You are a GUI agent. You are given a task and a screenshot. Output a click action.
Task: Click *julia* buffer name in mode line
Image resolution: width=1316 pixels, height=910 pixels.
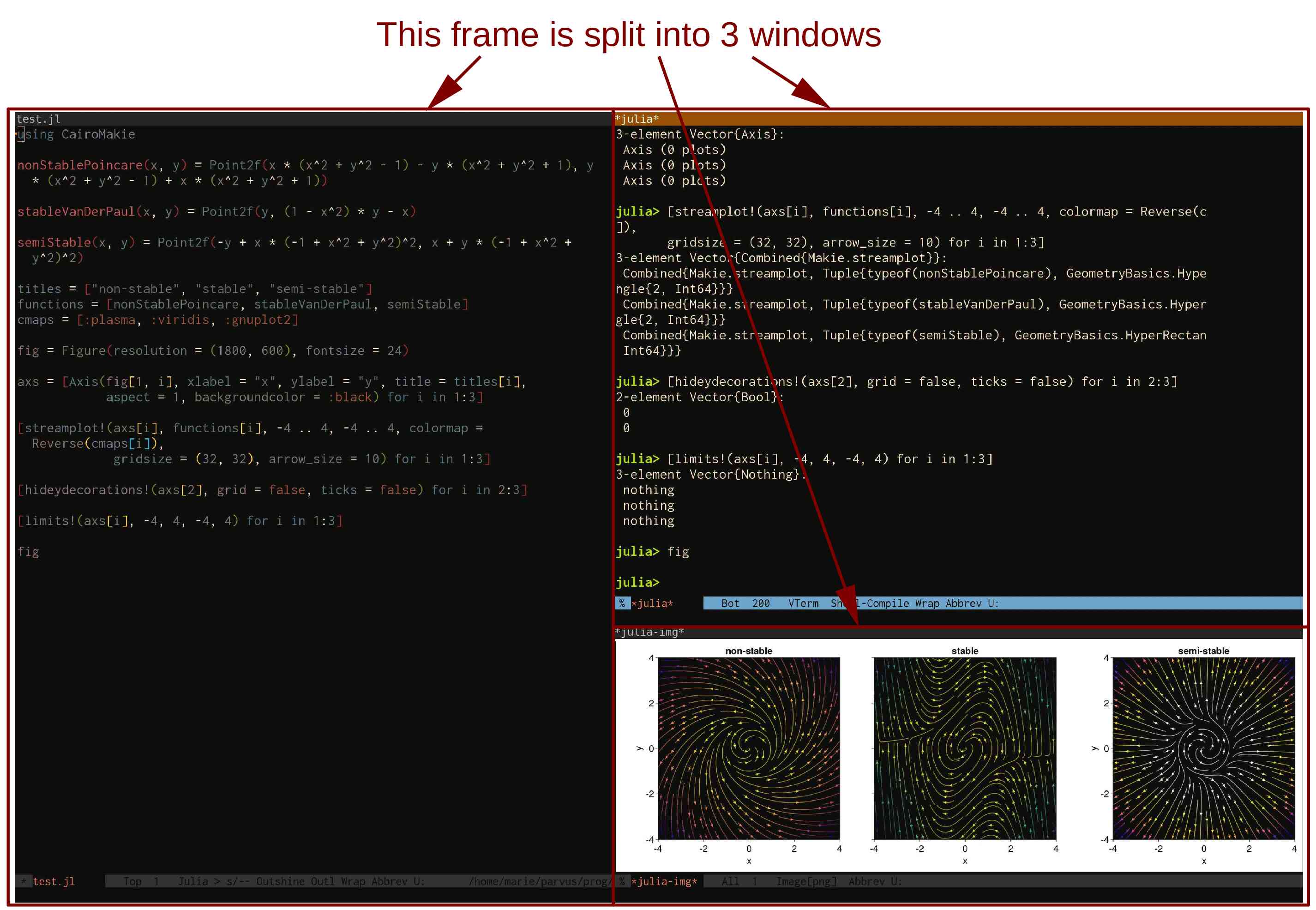click(x=651, y=603)
